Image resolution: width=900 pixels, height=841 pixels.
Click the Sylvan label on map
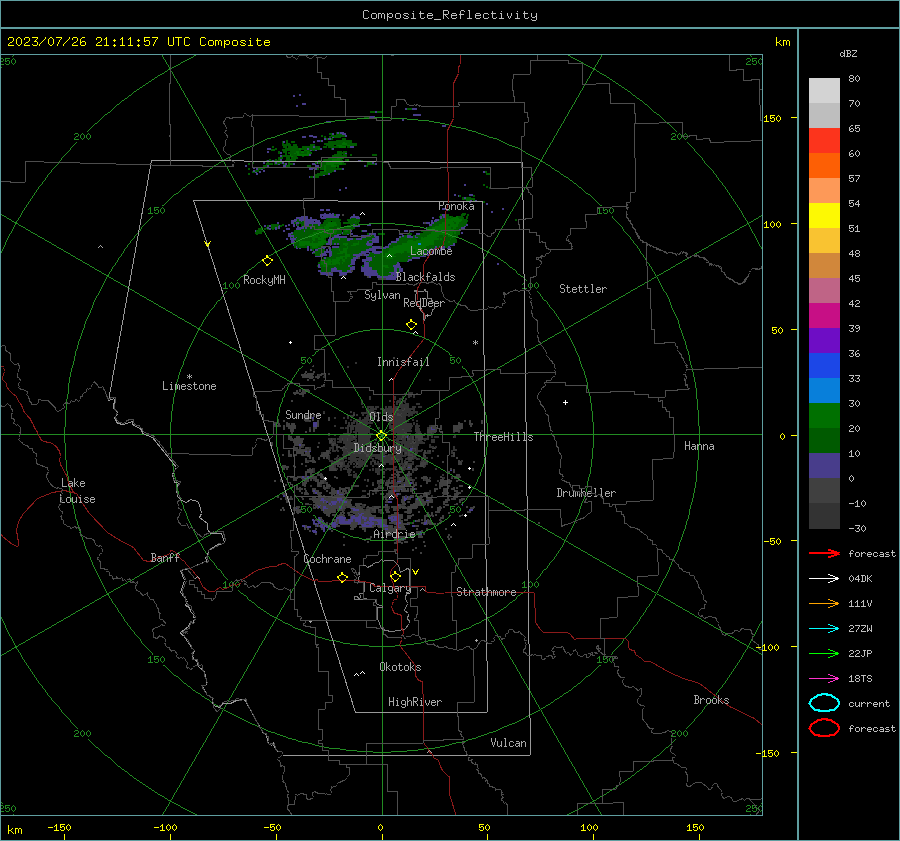click(x=382, y=295)
